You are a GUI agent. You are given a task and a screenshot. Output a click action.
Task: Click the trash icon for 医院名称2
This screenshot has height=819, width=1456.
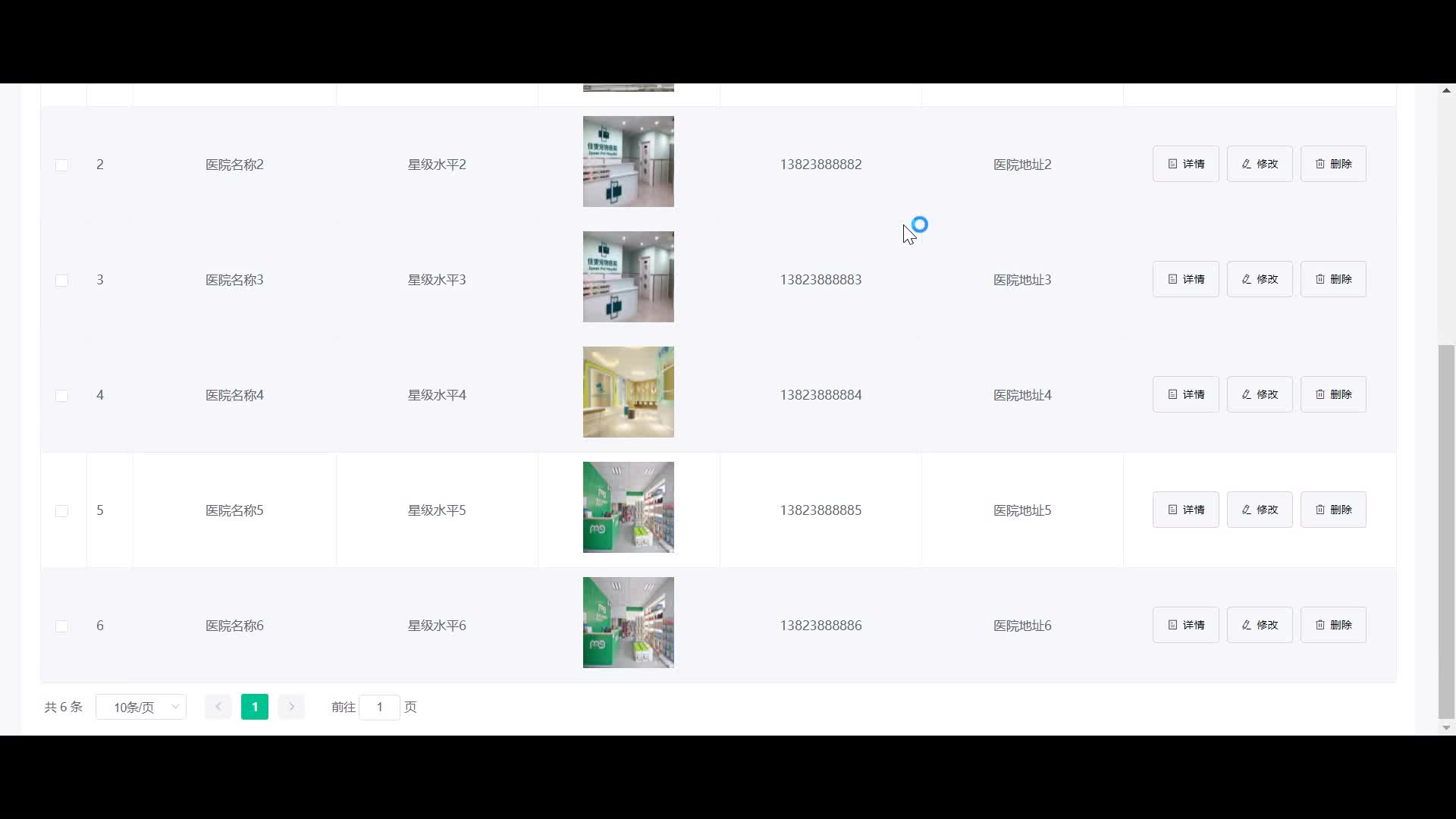tap(1319, 164)
